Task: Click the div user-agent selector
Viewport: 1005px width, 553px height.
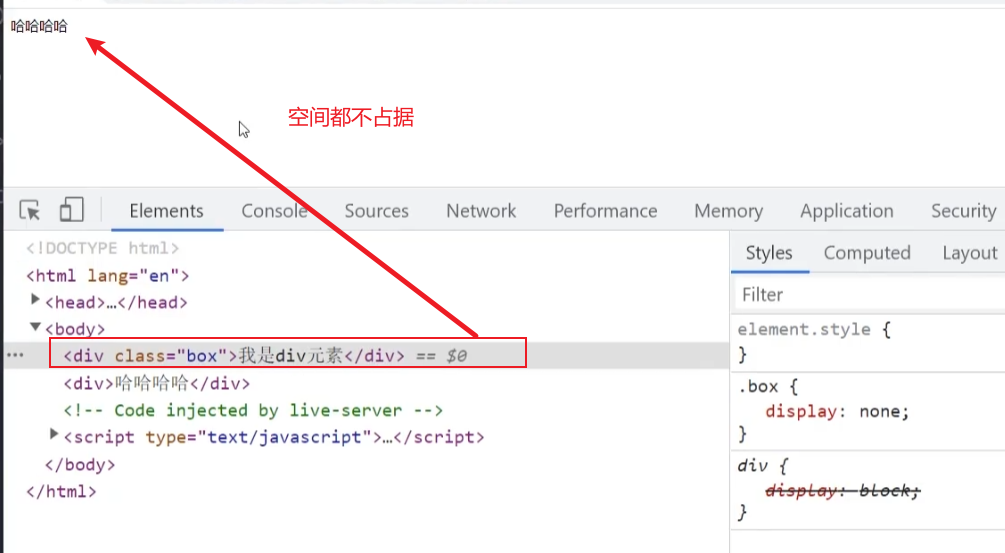Action: tap(752, 465)
